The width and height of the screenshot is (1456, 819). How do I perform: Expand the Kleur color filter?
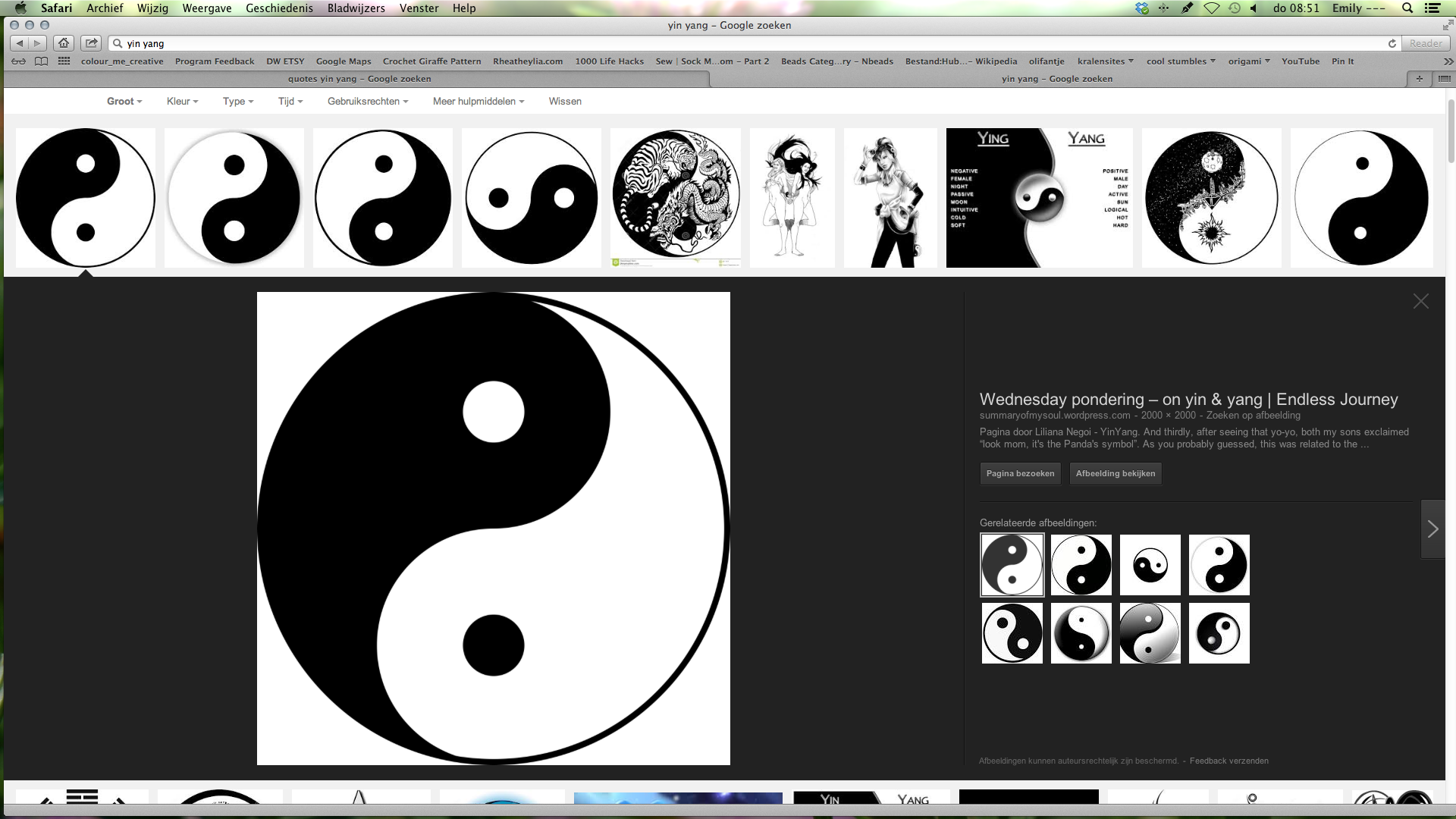(182, 101)
